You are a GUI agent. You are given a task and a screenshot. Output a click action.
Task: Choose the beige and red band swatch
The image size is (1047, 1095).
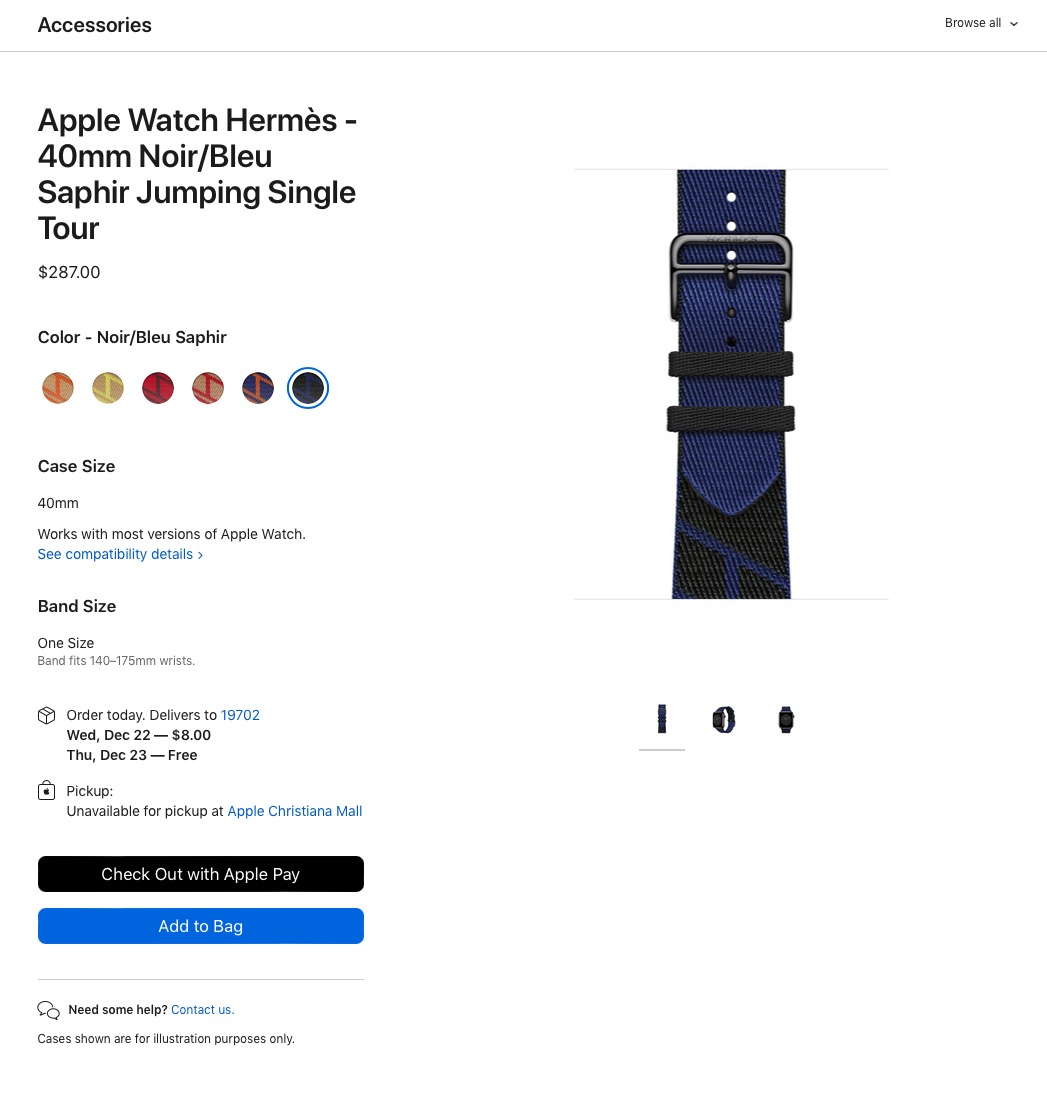(x=208, y=388)
